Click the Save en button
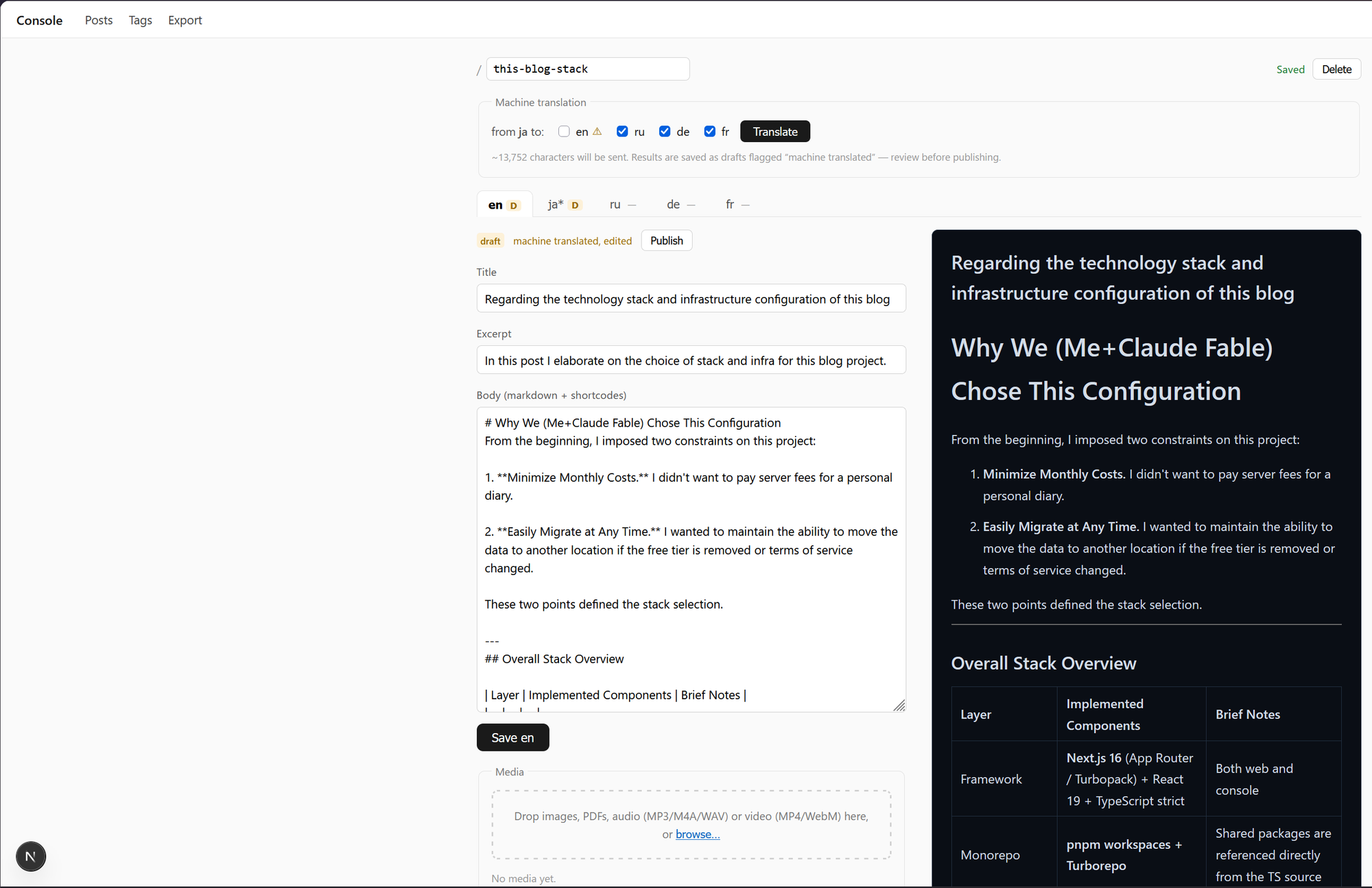Viewport: 1372px width, 888px height. [512, 738]
